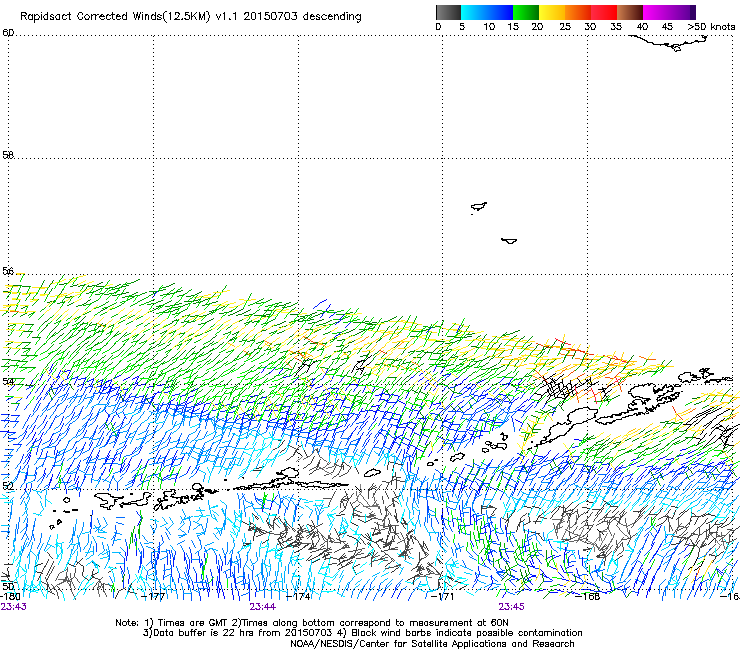Click the note 'Data buffer is 22 hrs'

tap(188, 633)
